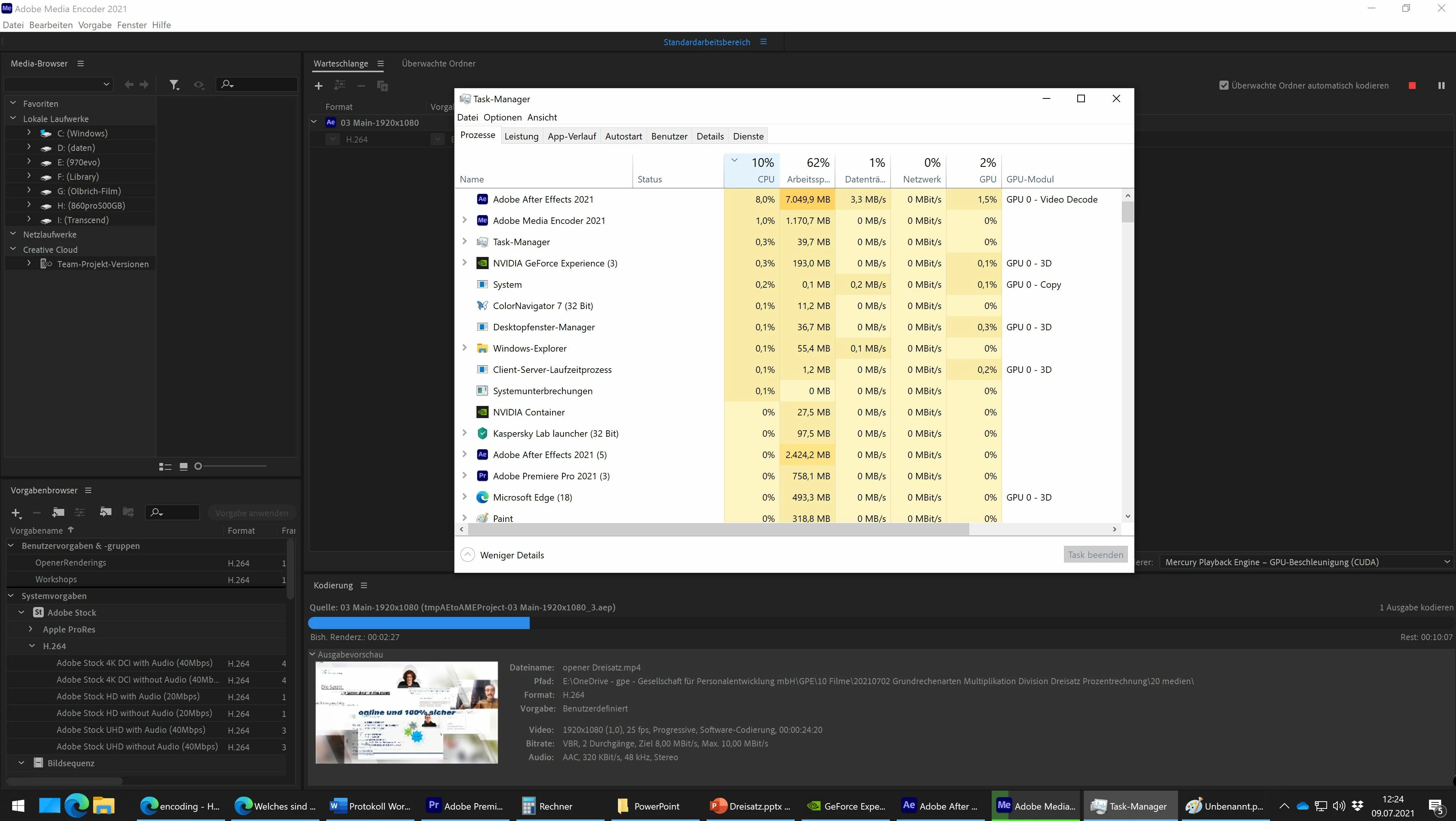
Task: Create new preset group folder icon
Action: coord(58,512)
